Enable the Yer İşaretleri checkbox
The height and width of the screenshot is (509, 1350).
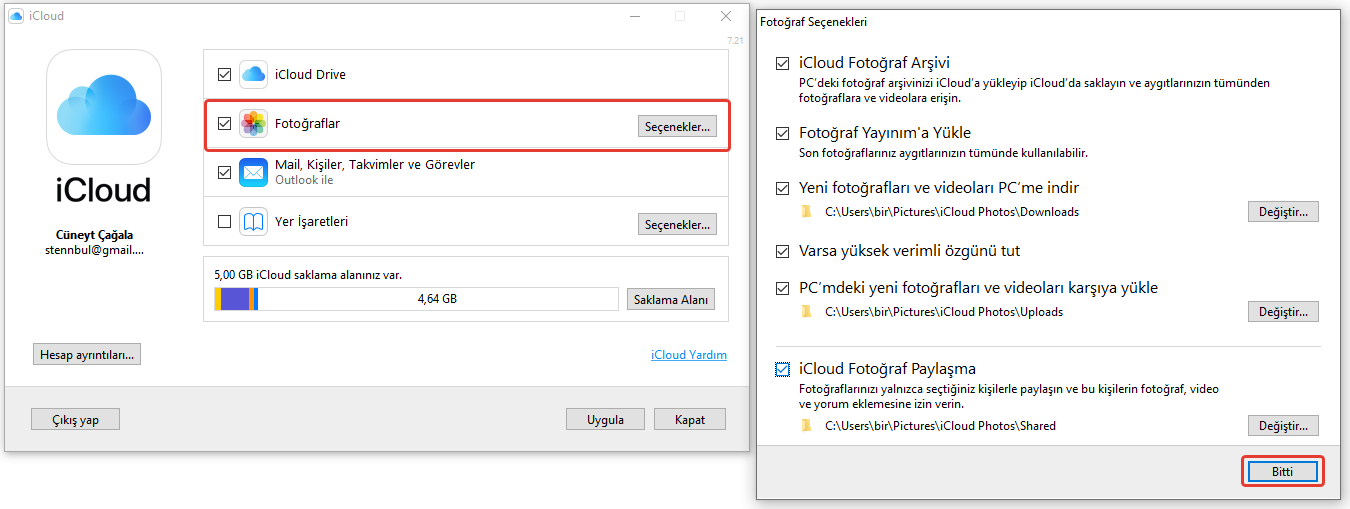point(224,222)
